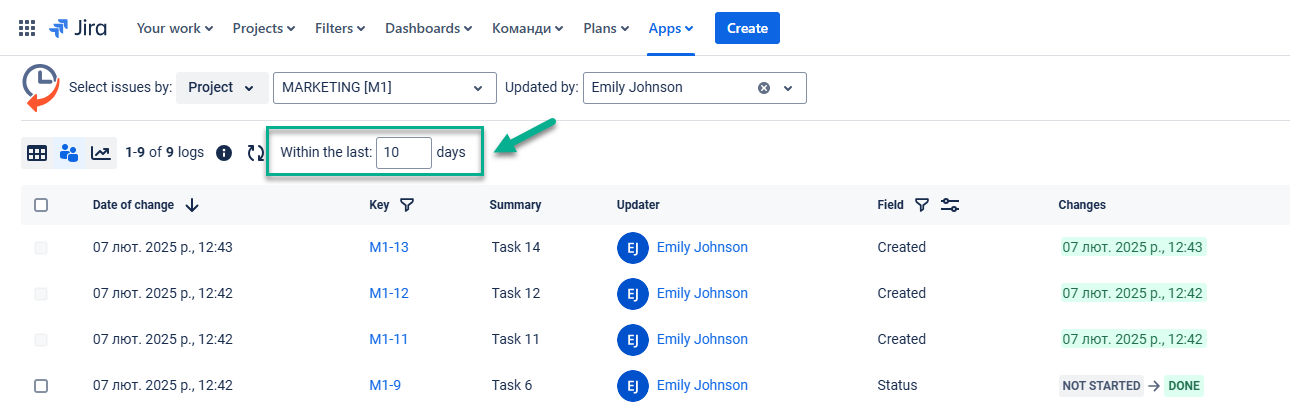This screenshot has height=406, width=1290.
Task: Open the Jira app switcher grid
Action: [27, 28]
